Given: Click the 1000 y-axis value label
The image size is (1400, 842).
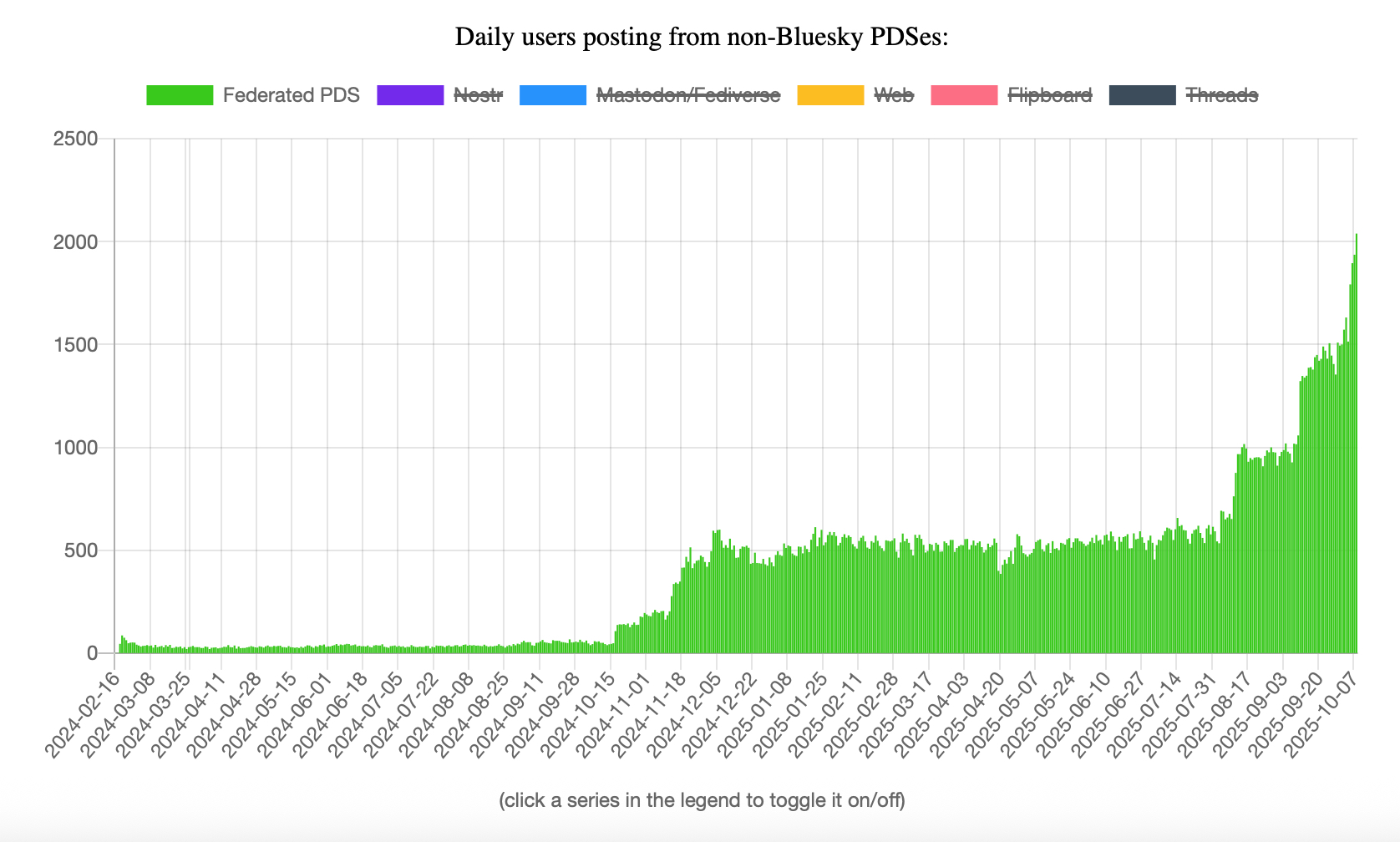Looking at the screenshot, I should coord(75,448).
